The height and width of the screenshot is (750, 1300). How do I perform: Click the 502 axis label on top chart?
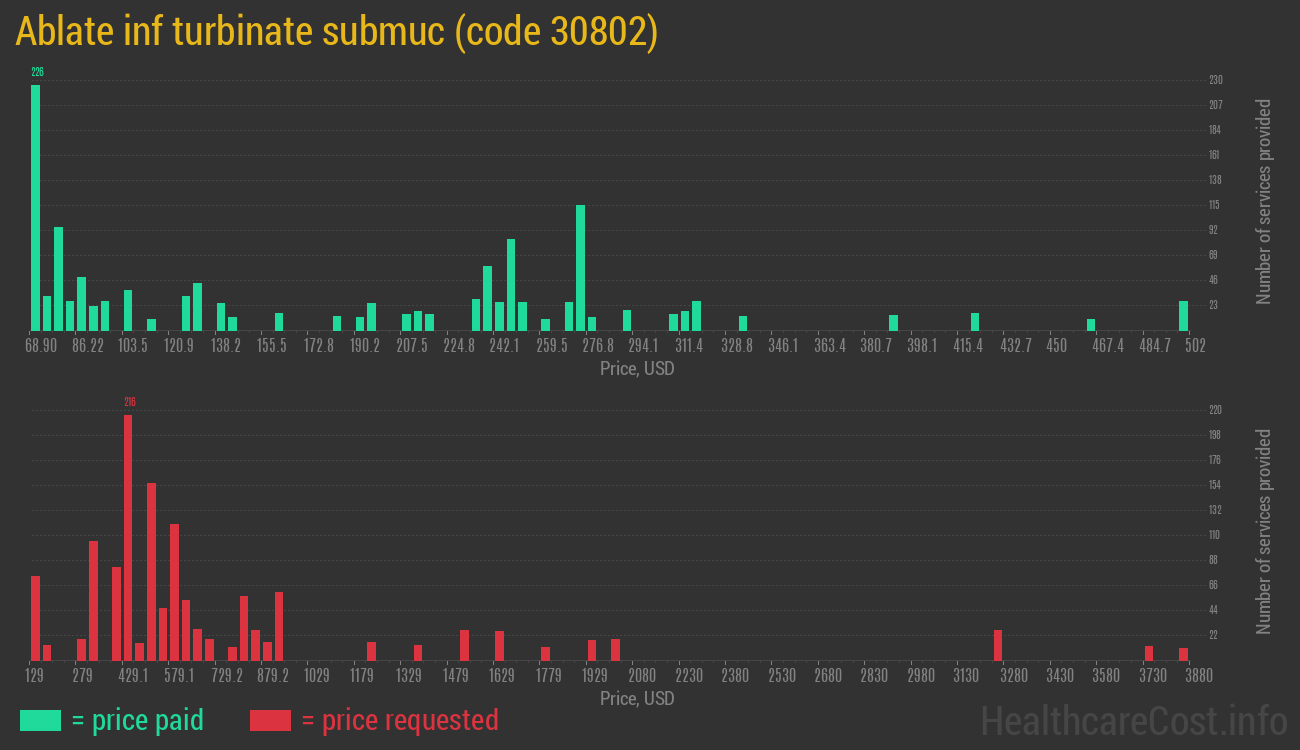click(1195, 344)
